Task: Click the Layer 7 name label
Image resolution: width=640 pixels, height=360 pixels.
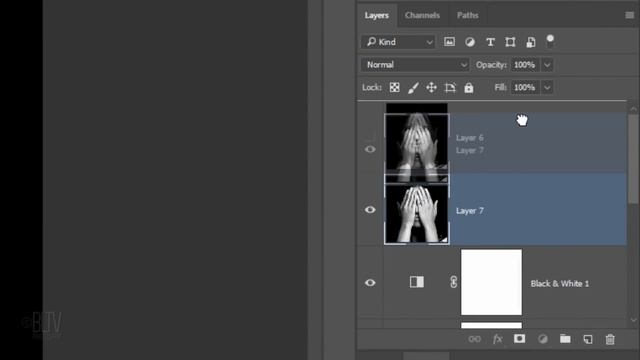Action: point(470,211)
